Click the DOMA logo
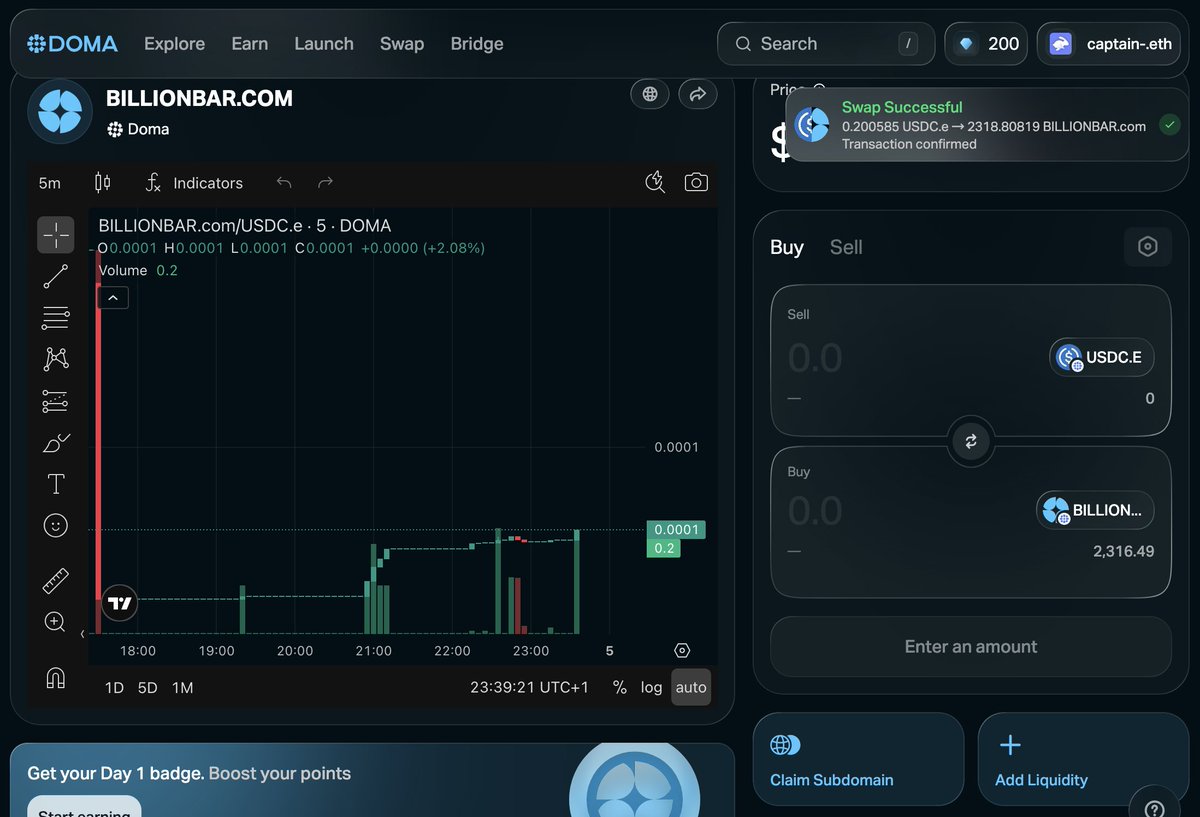The width and height of the screenshot is (1200, 817). point(72,44)
